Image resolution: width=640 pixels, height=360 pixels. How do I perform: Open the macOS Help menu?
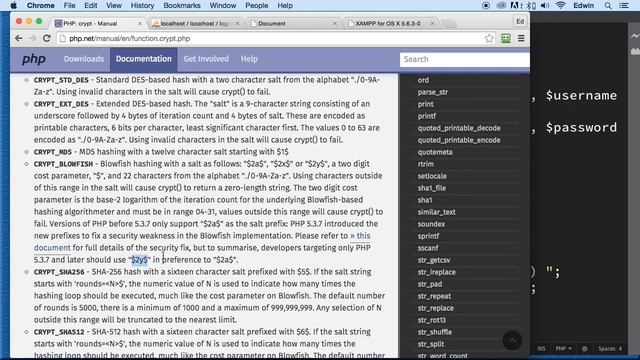285,6
